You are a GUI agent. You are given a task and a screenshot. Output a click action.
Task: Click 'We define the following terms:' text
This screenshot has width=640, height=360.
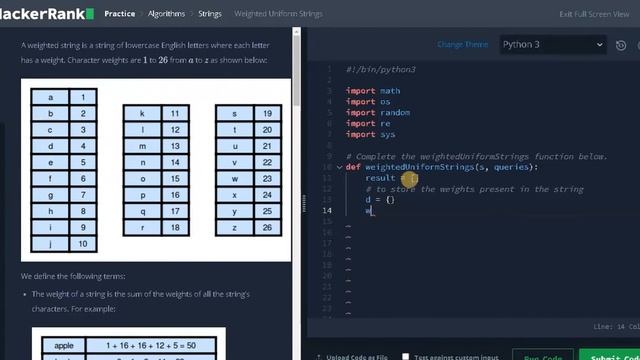(73, 276)
